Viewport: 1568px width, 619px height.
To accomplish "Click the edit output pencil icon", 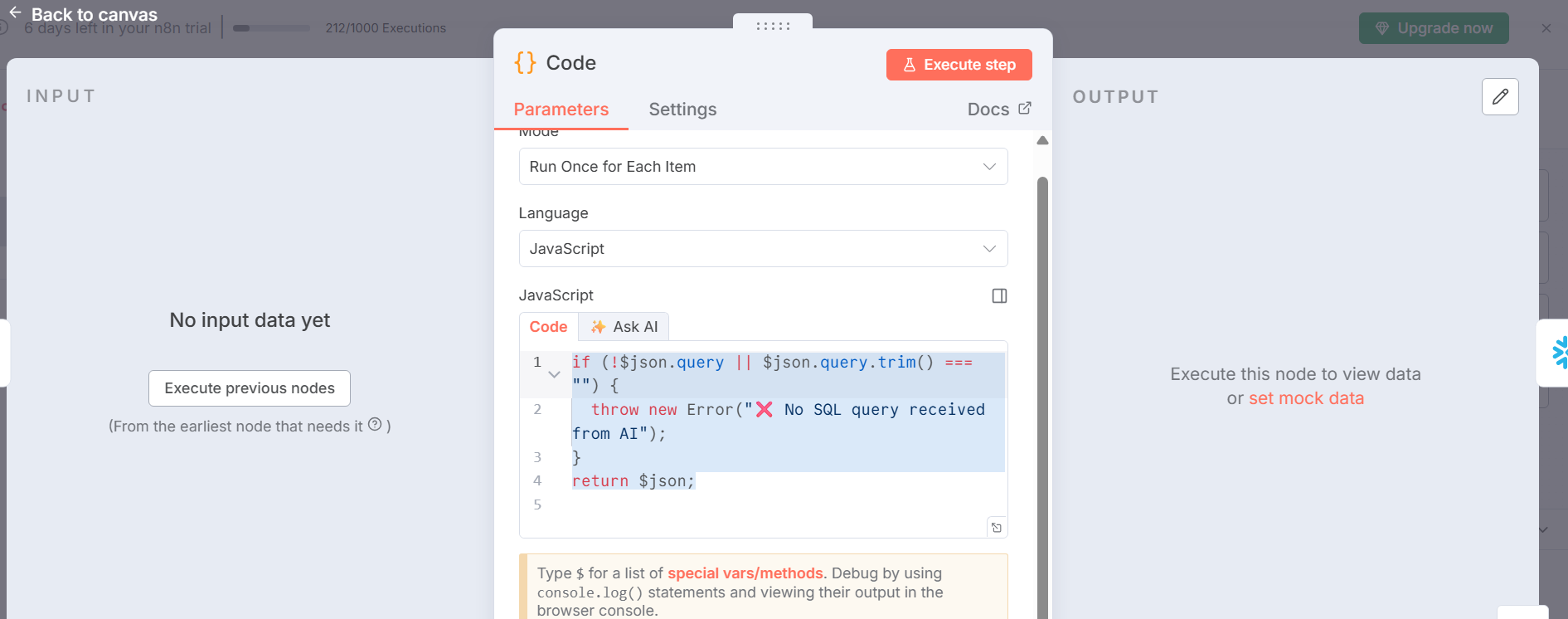I will (x=1499, y=97).
